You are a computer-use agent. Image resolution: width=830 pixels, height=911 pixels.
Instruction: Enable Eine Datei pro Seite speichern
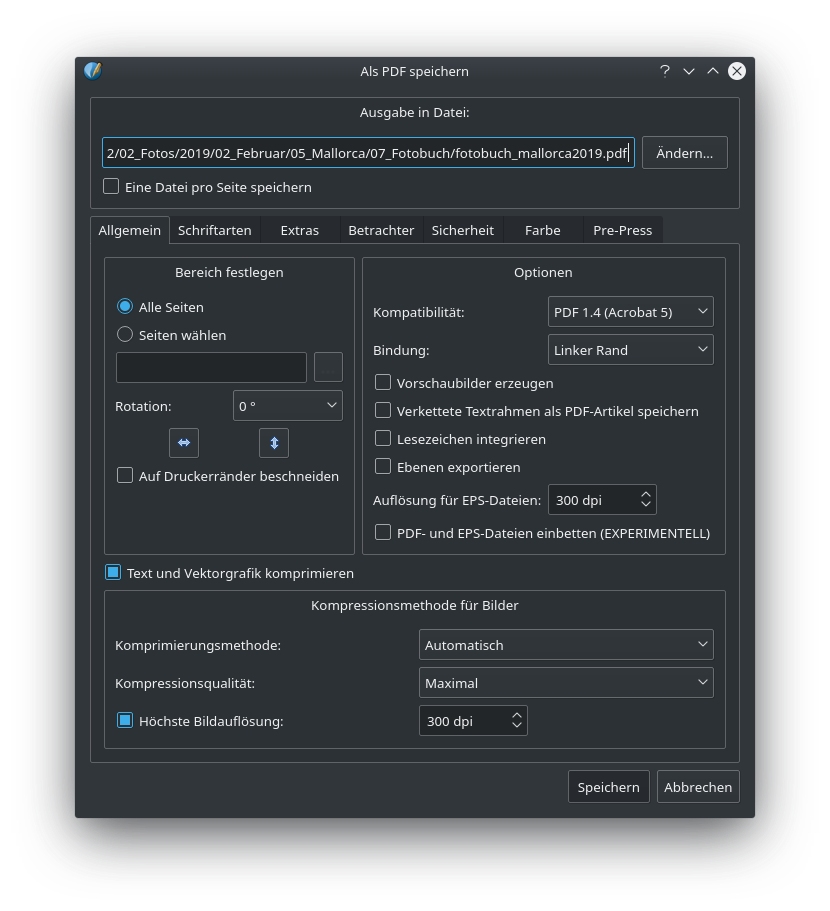[111, 187]
